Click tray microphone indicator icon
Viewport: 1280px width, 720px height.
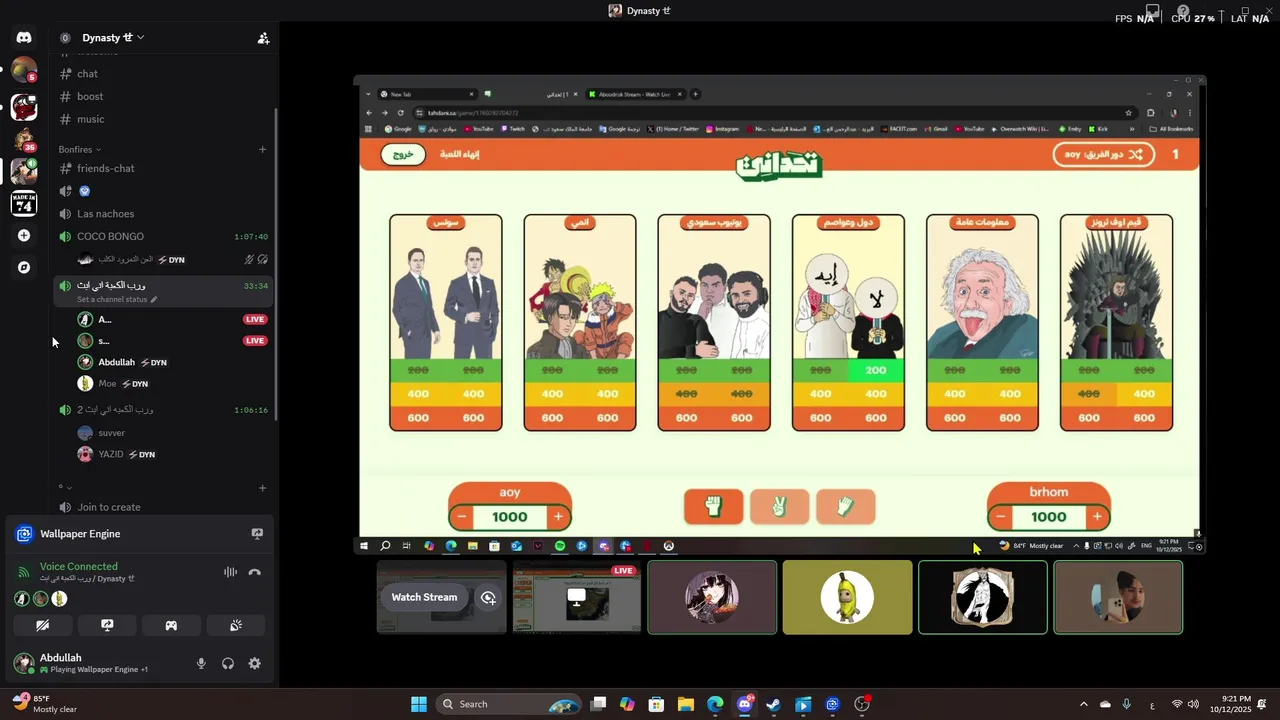point(1127,704)
